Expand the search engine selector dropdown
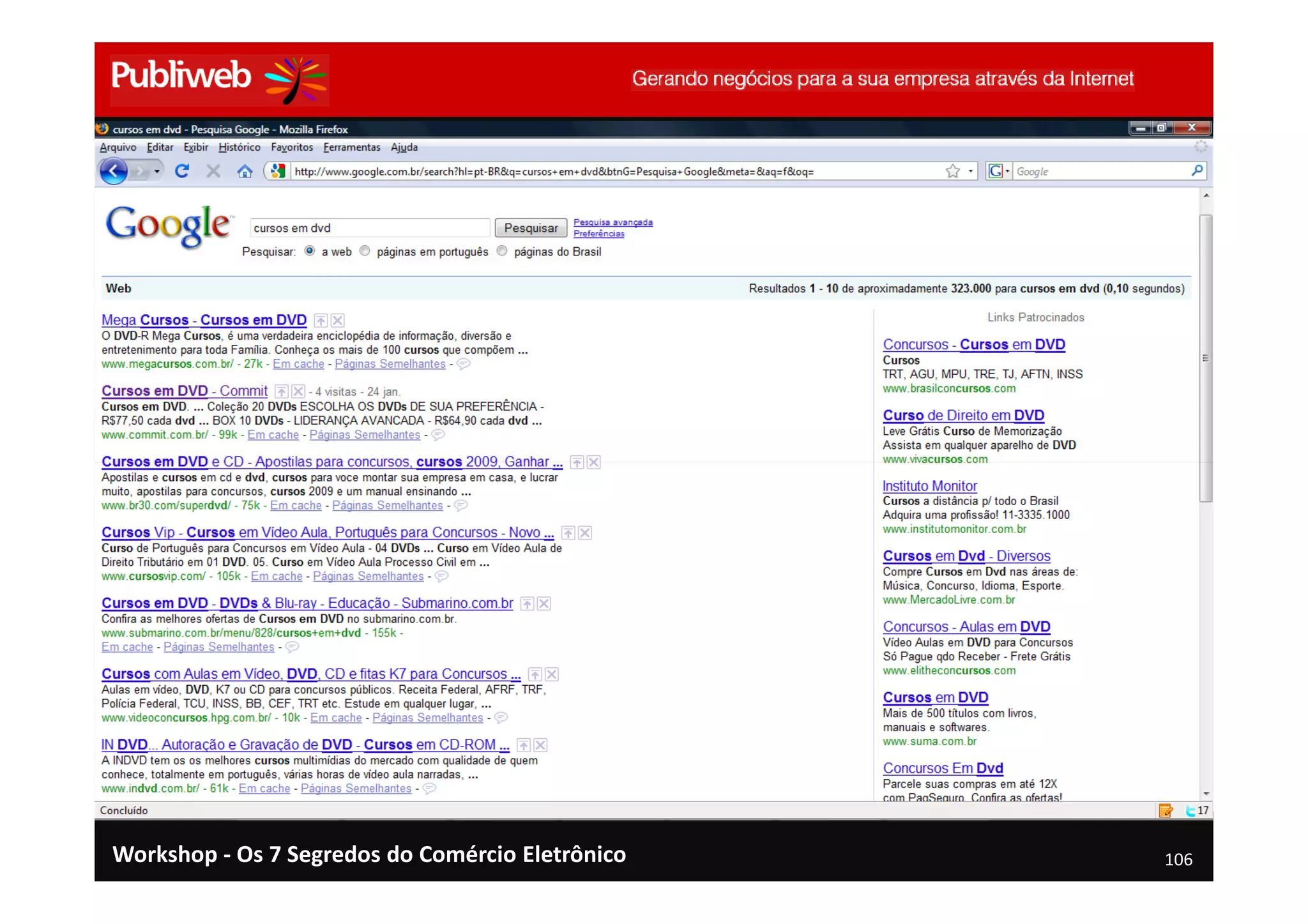 coord(1007,171)
